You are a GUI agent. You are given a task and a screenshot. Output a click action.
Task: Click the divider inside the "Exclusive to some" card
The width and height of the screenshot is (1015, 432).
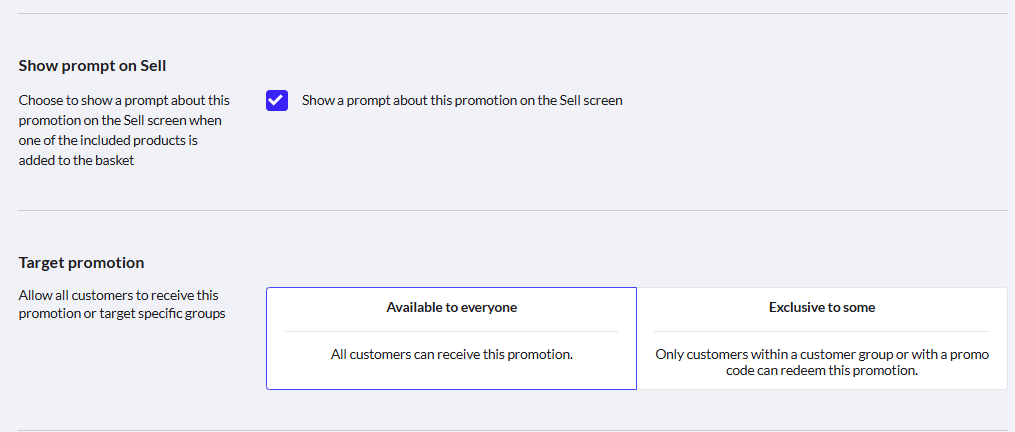tap(822, 331)
